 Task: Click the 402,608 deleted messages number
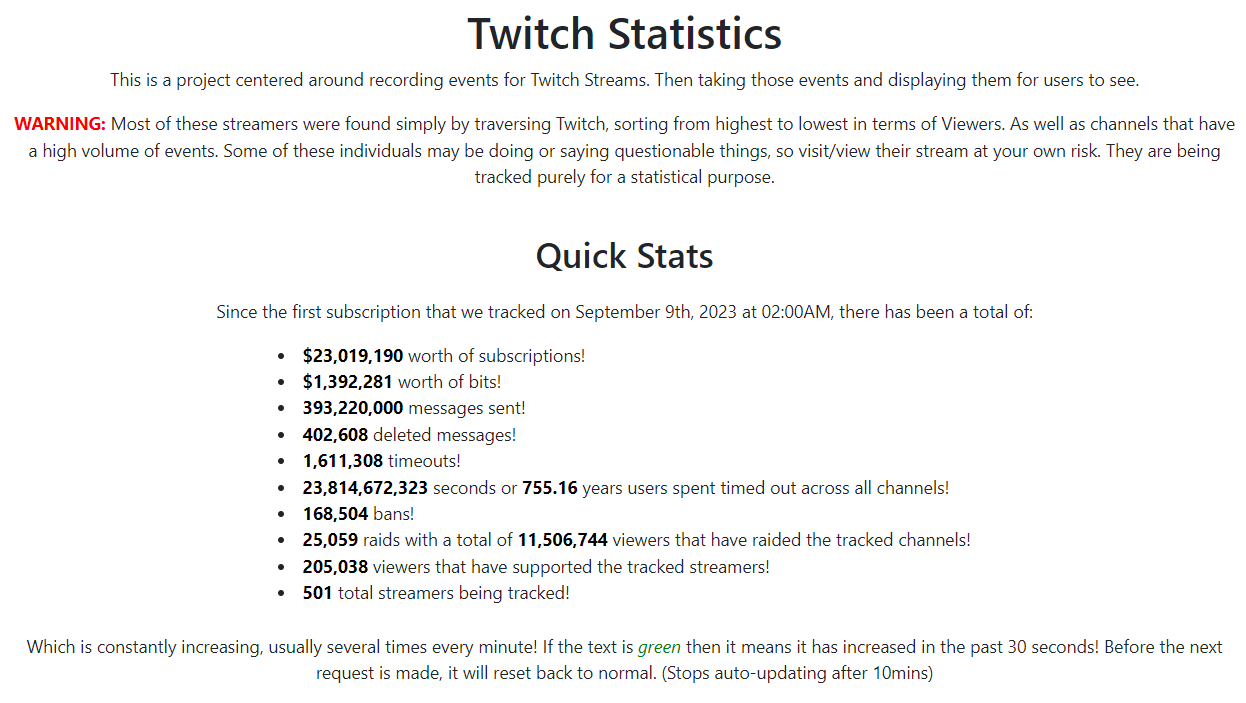pyautogui.click(x=335, y=435)
